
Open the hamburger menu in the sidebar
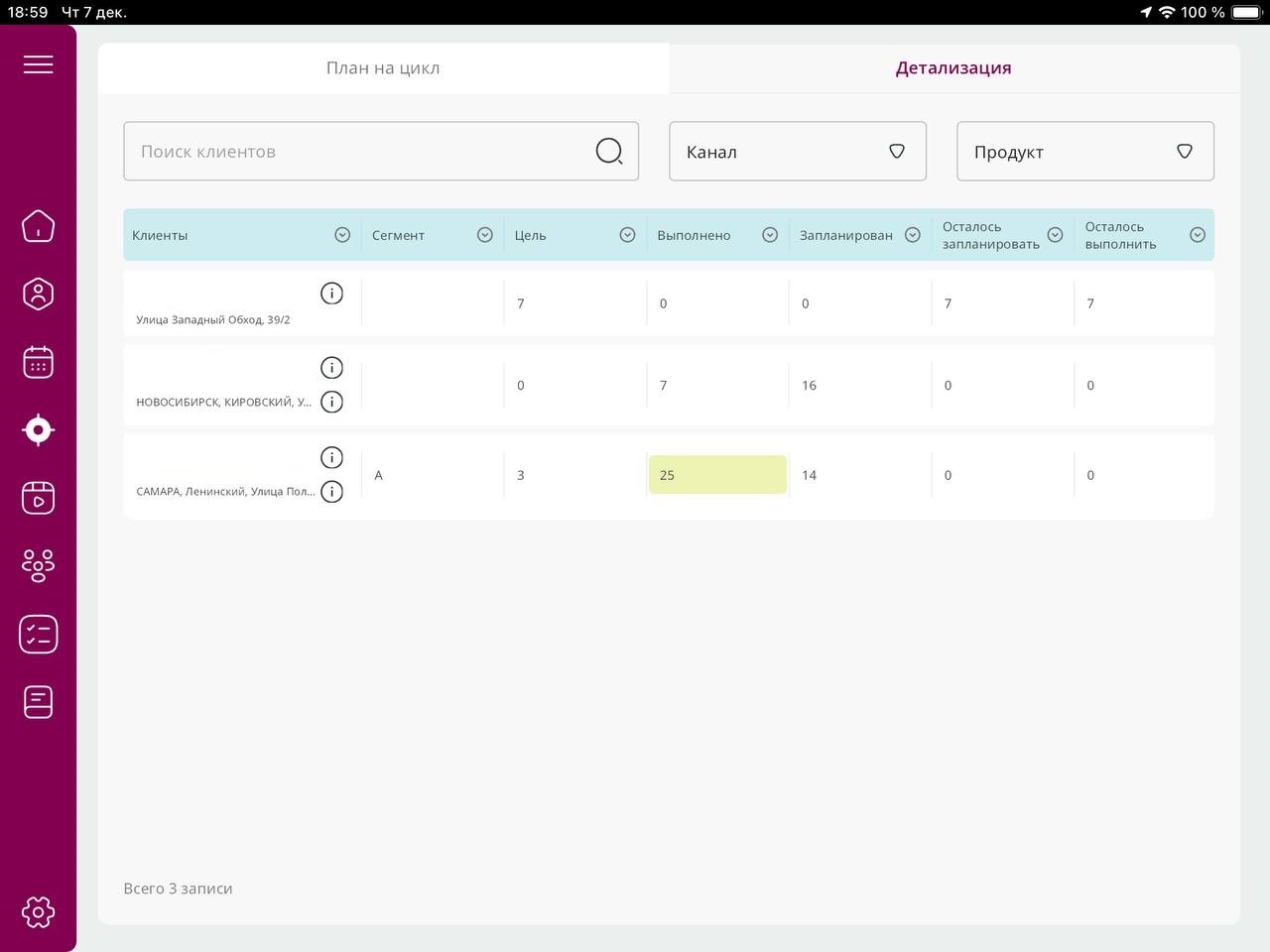[x=38, y=64]
